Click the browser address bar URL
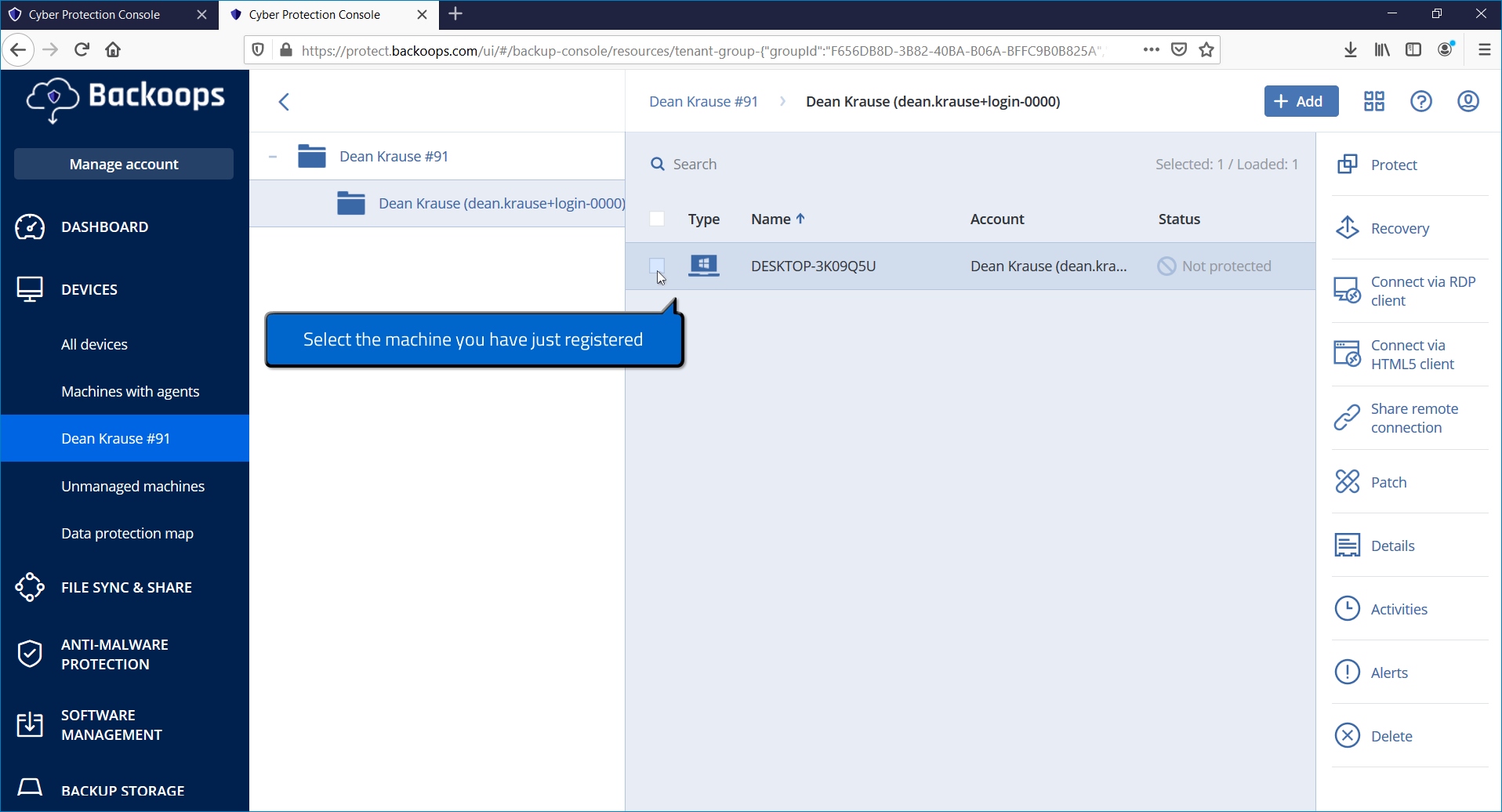This screenshot has height=812, width=1502. pos(702,50)
